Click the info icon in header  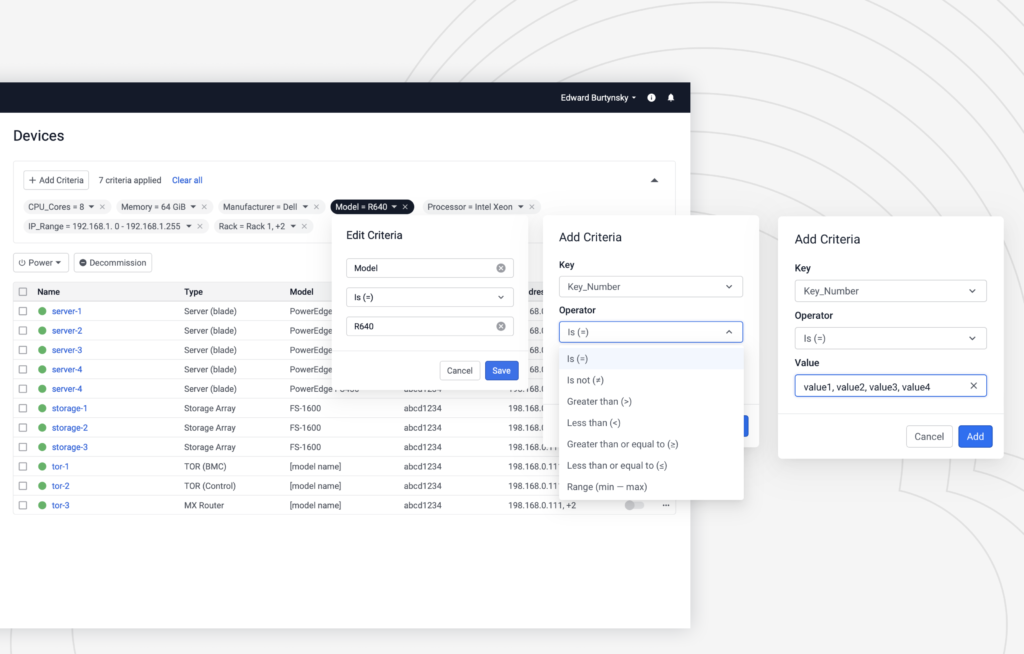point(651,98)
